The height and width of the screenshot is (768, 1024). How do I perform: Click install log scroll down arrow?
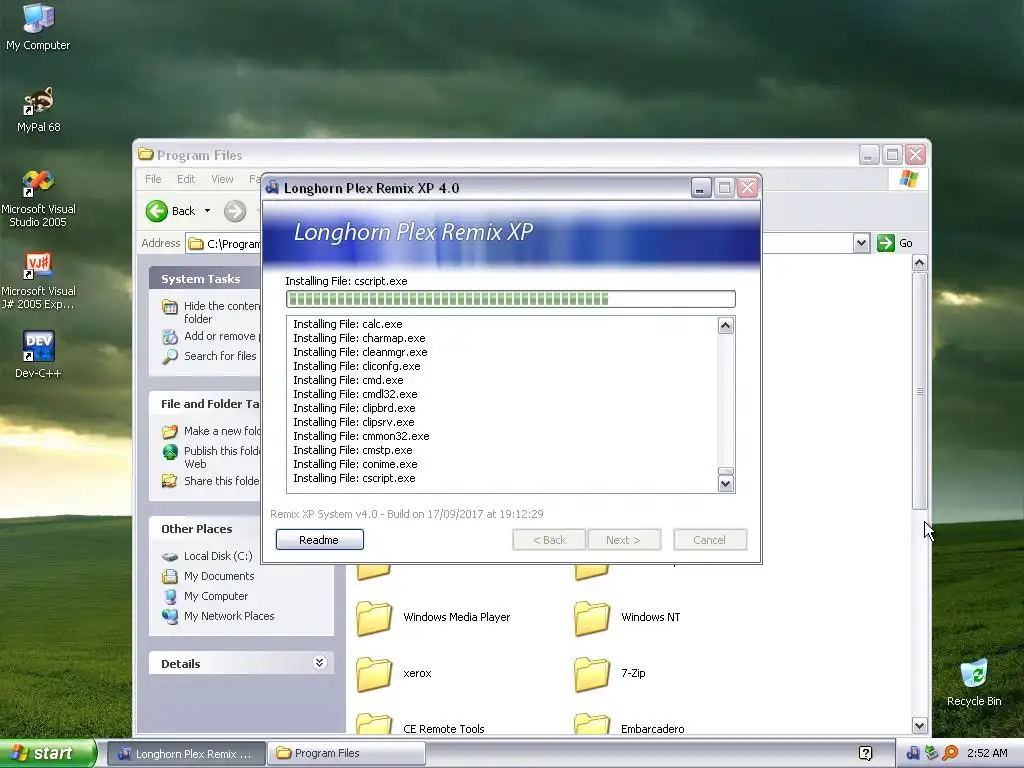click(x=726, y=484)
